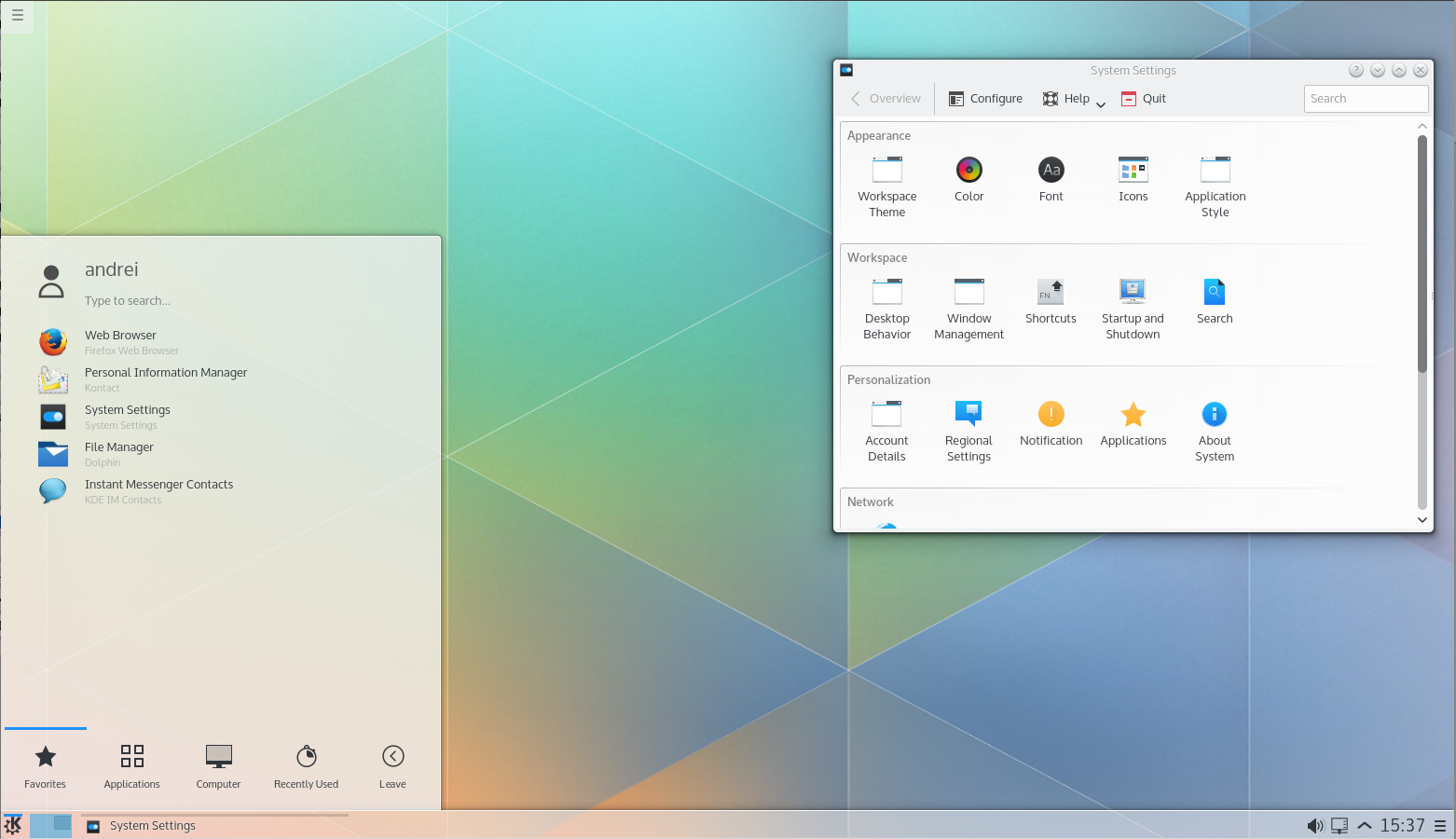Screen dimensions: 1456x839
Task: Open Desktop Behavior settings
Action: click(x=887, y=309)
